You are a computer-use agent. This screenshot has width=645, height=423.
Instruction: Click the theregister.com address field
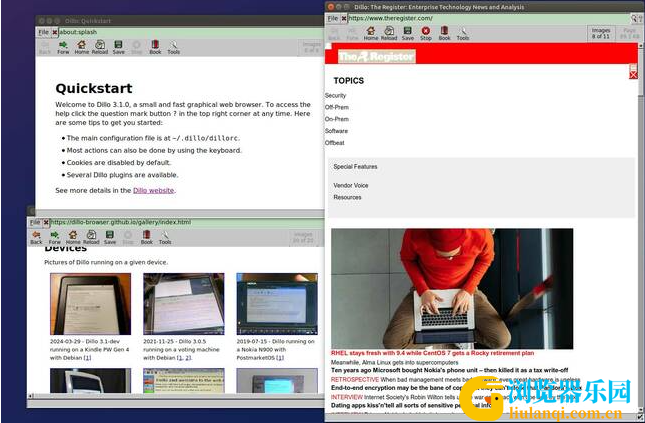click(489, 19)
